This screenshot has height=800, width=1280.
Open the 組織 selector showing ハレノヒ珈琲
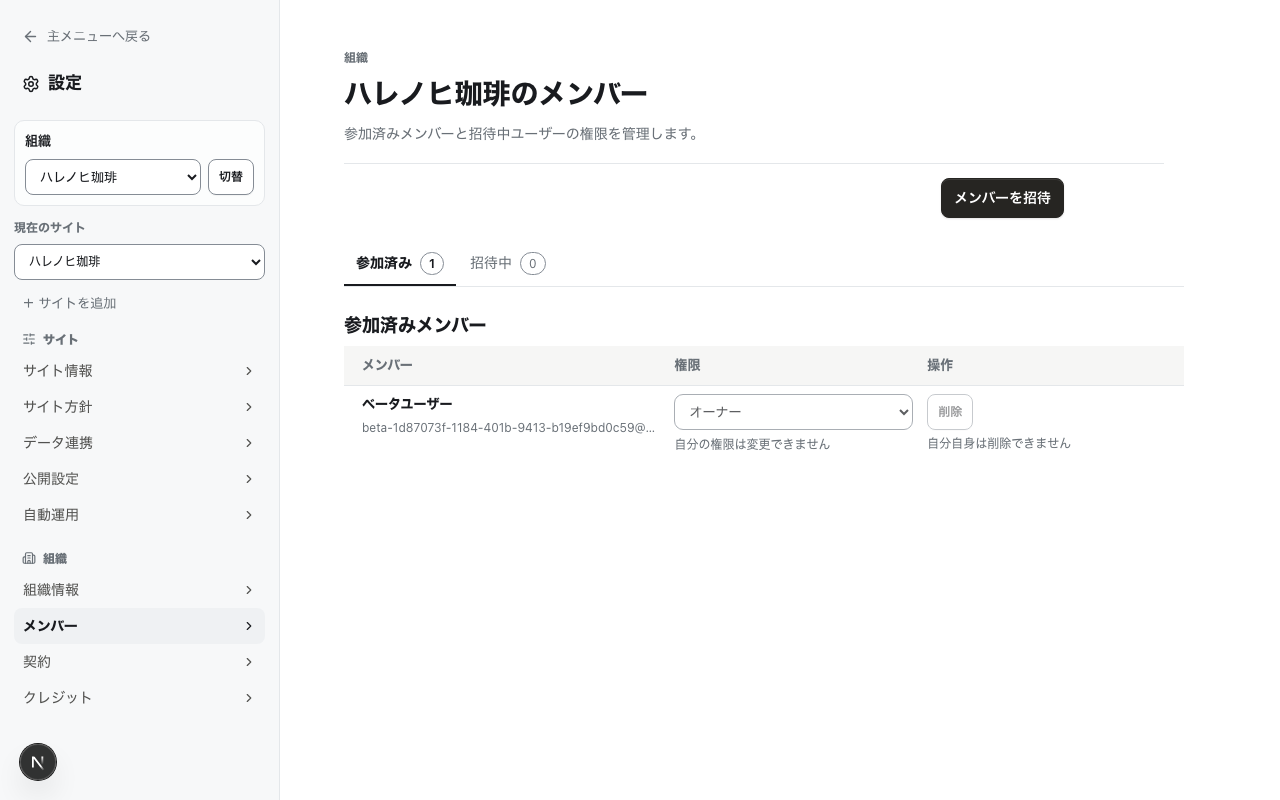(x=113, y=177)
